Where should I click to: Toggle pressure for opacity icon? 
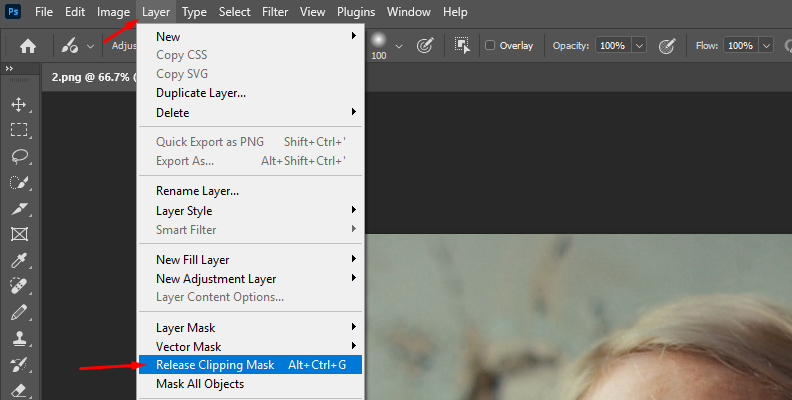click(667, 46)
